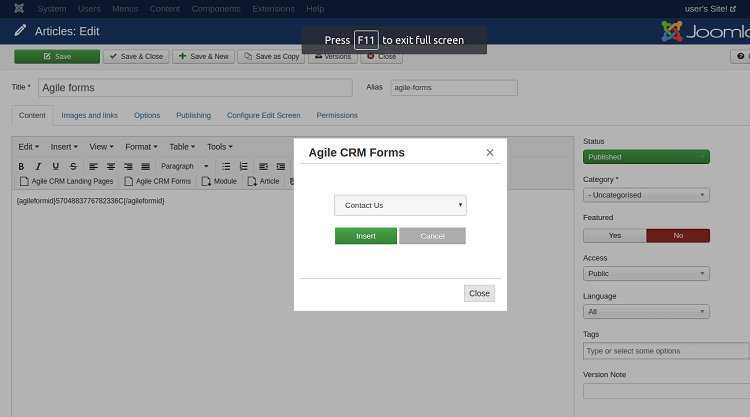The image size is (750, 417).
Task: Switch to the Options tab
Action: [147, 115]
